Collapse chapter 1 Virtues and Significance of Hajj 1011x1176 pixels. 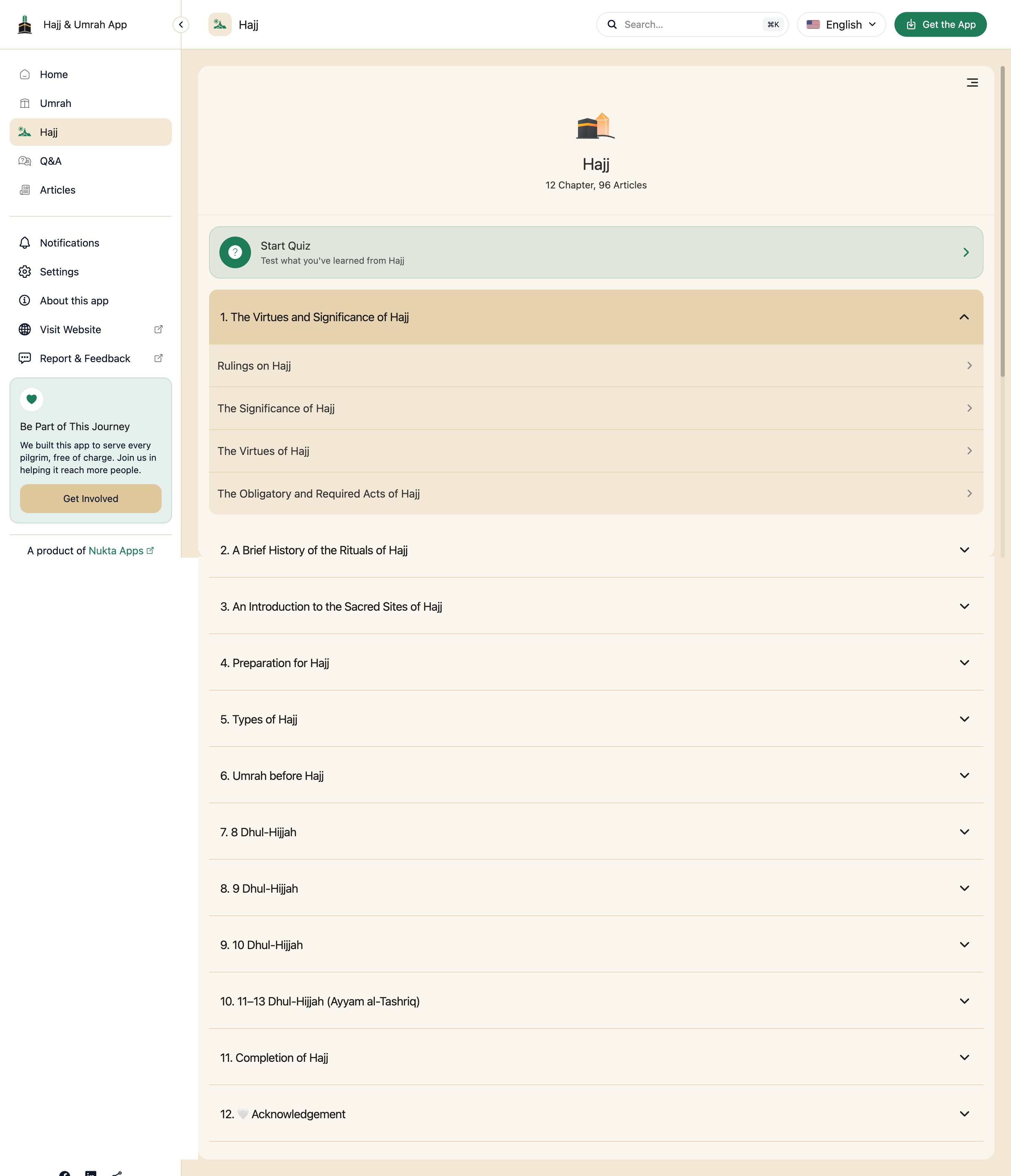tap(596, 317)
